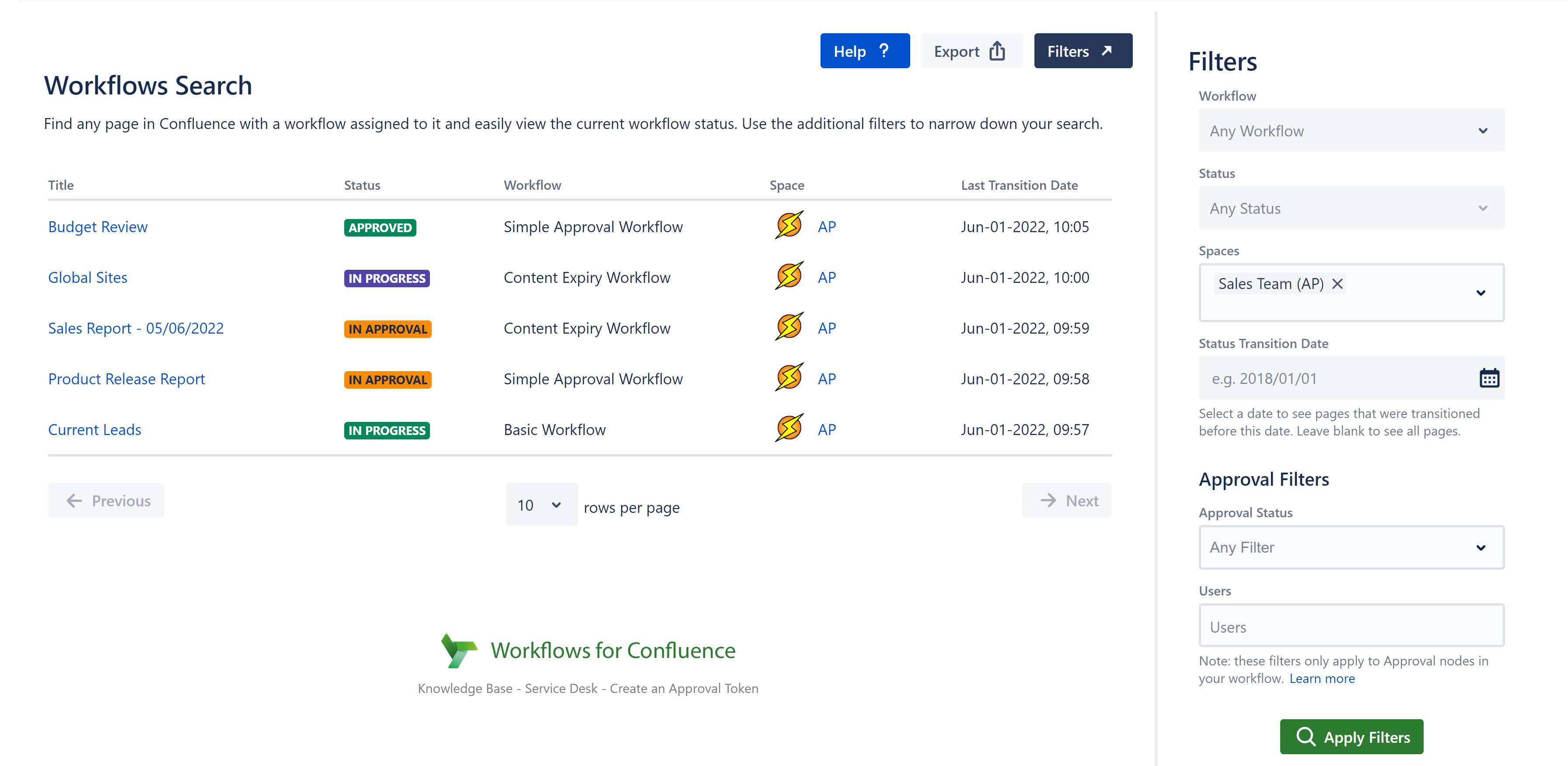Remove the Sales Team (AP) space tag
Image resolution: width=1568 pixels, height=766 pixels.
click(x=1338, y=284)
